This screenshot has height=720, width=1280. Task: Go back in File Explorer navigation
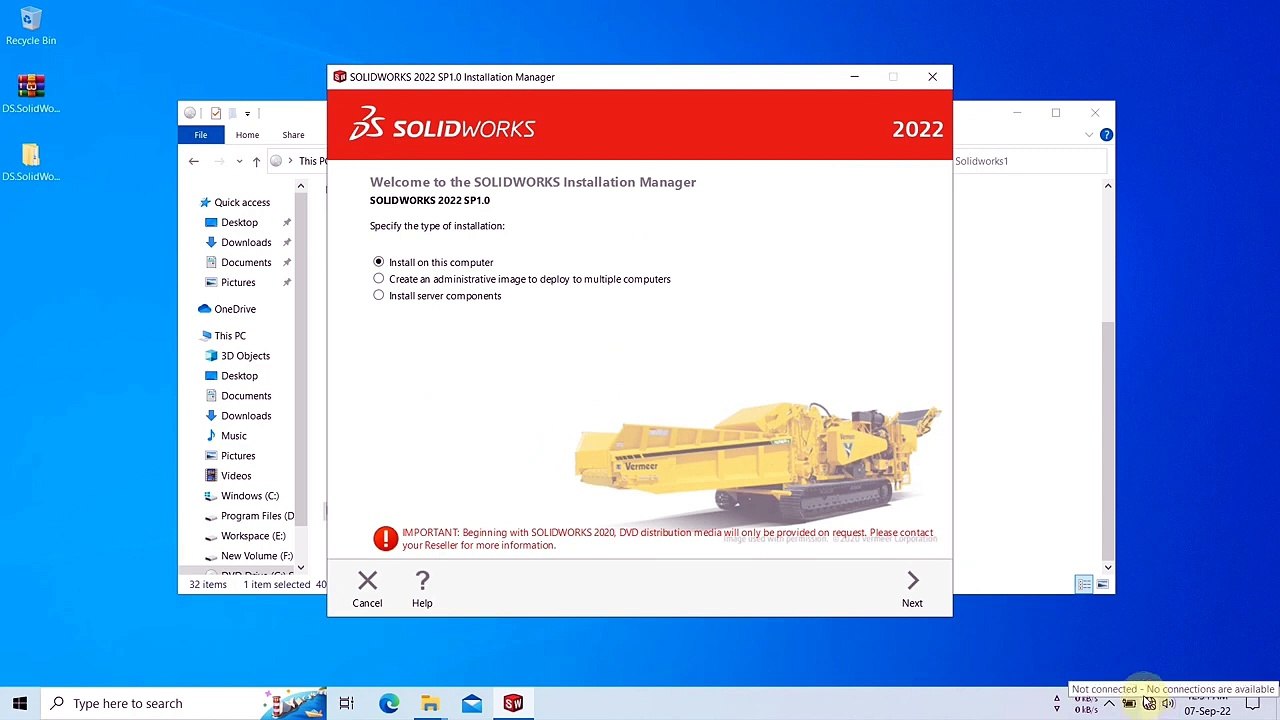click(194, 161)
